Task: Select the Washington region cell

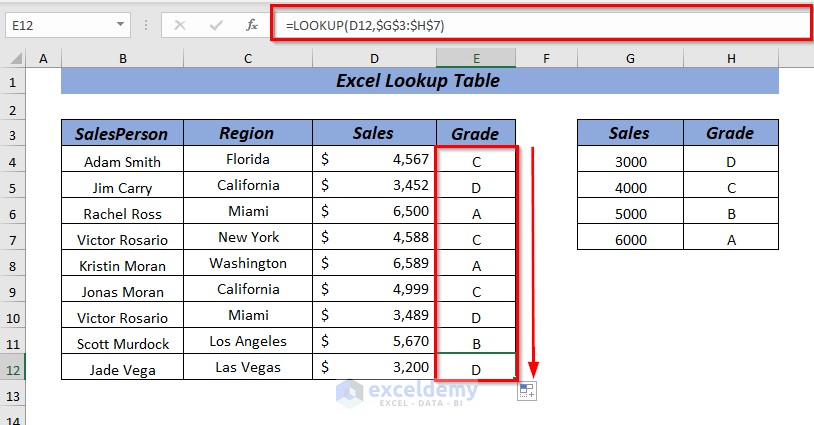Action: pyautogui.click(x=248, y=263)
